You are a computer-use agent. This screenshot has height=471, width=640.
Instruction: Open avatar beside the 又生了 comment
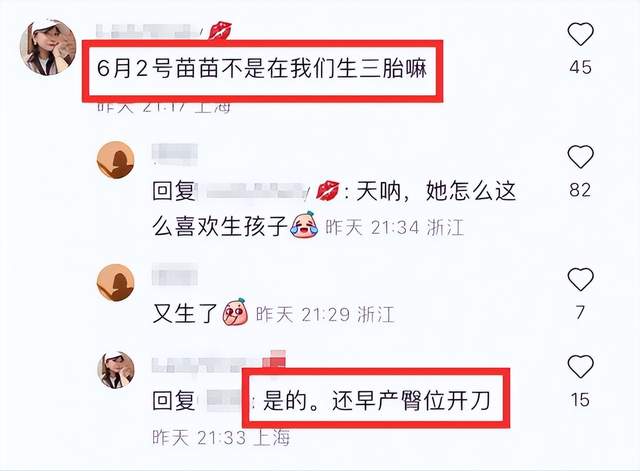tap(116, 282)
